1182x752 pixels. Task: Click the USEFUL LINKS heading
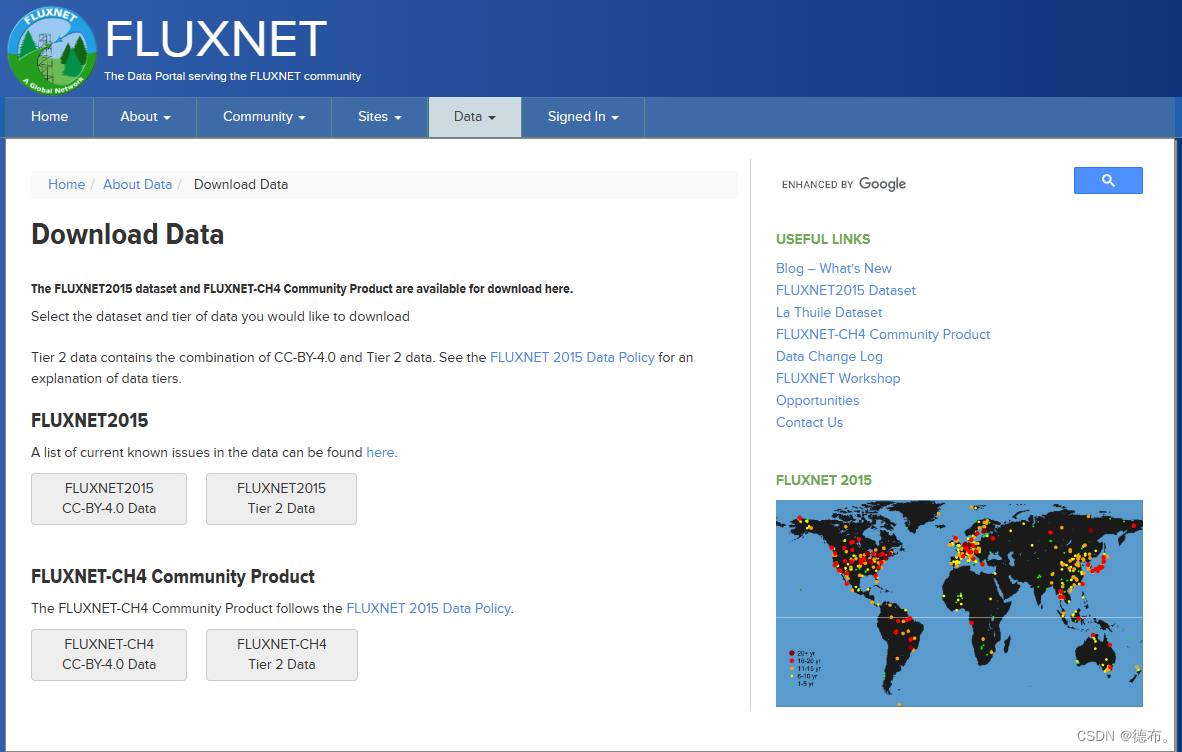point(823,240)
